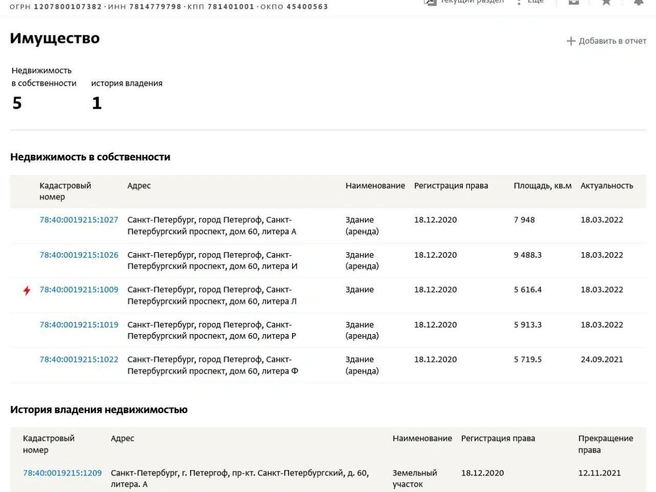Click area value '5 719.5'
This screenshot has height=492, width=656.
[x=528, y=360]
